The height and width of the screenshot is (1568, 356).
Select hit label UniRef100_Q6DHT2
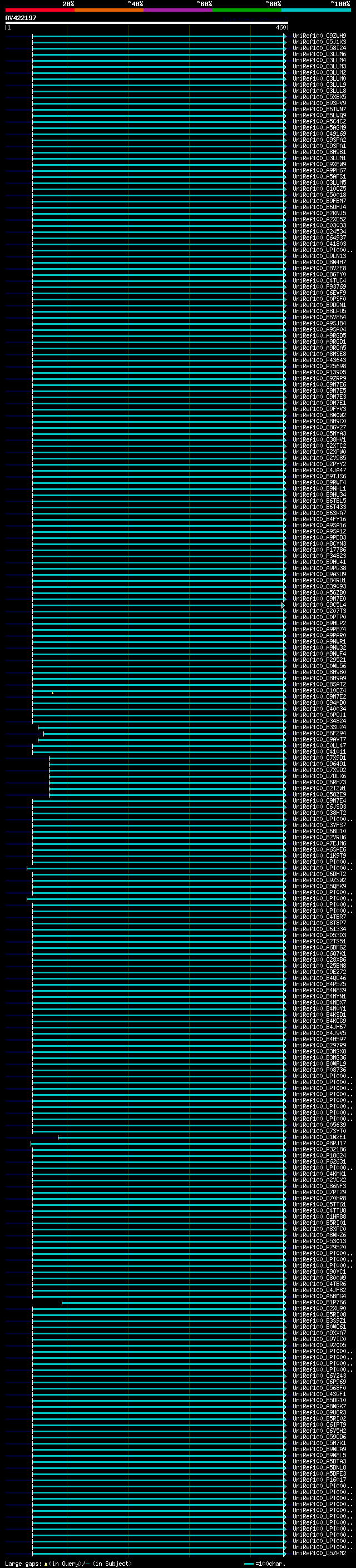pos(319,874)
